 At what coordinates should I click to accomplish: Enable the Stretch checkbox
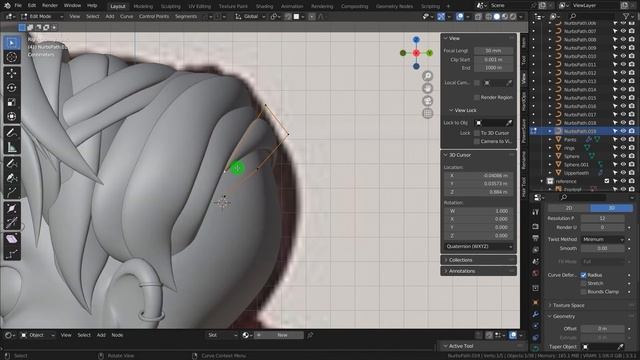[x=583, y=283]
